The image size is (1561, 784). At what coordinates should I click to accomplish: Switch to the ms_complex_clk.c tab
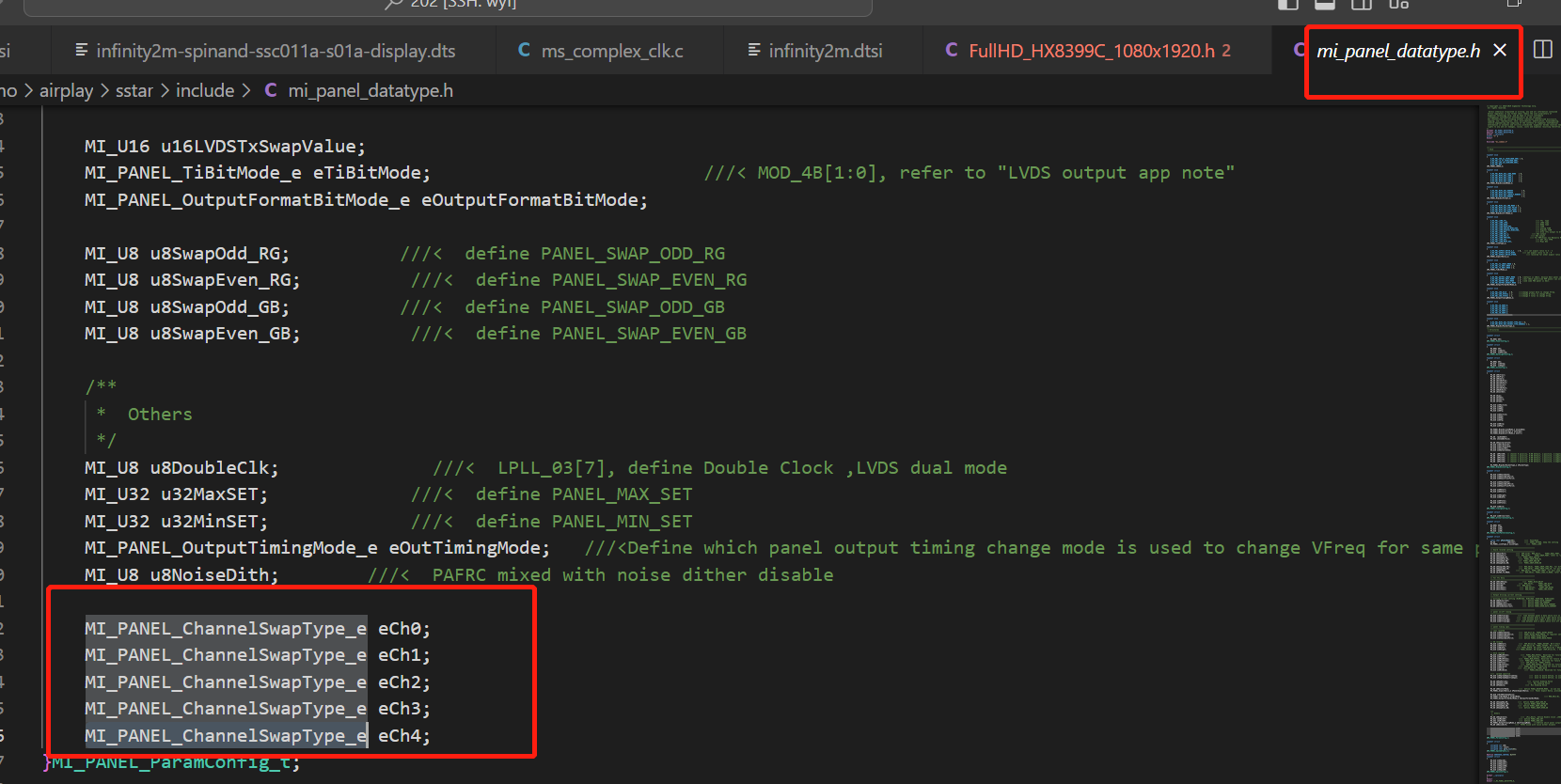coord(611,51)
